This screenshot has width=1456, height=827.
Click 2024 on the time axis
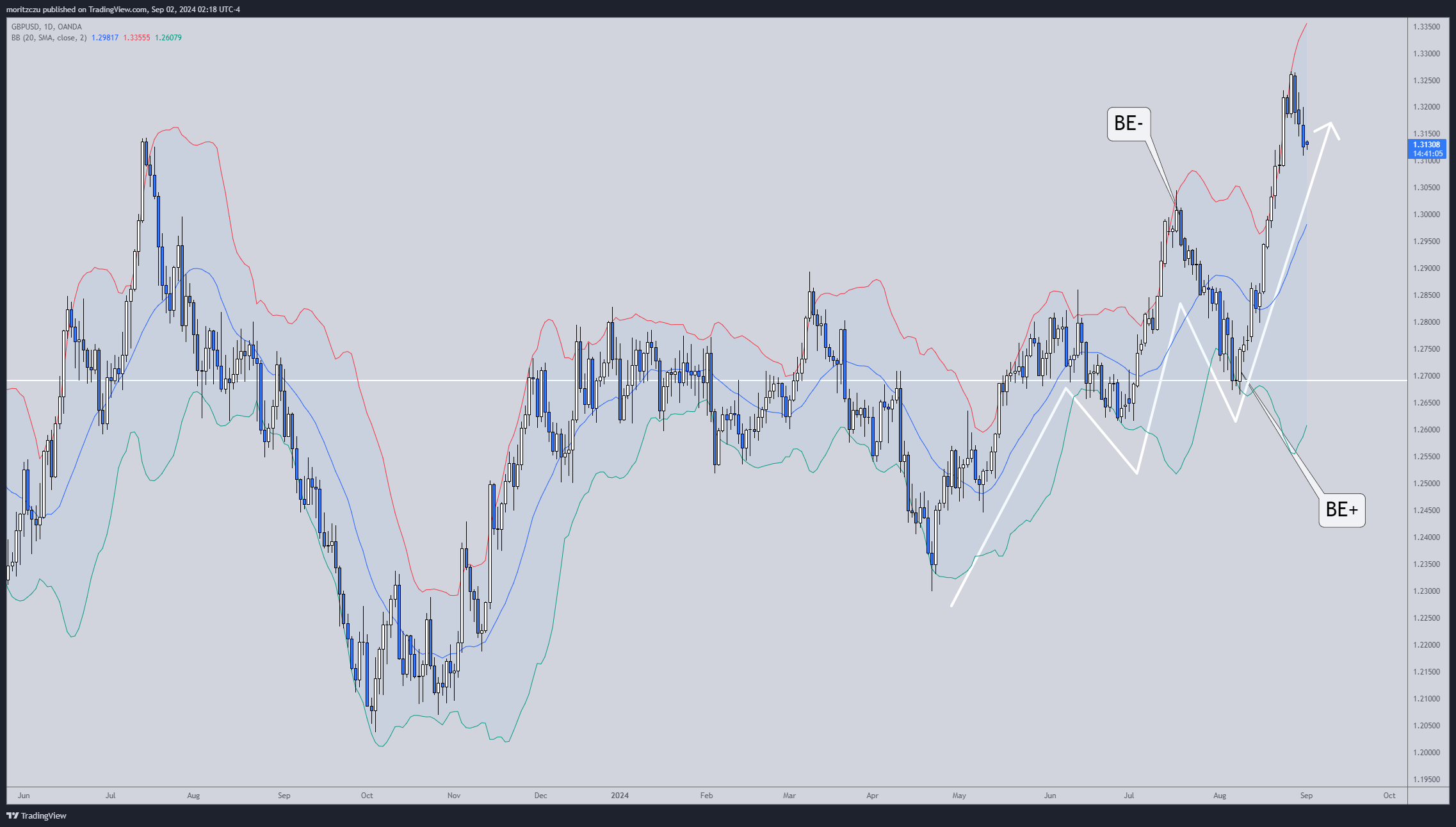click(619, 795)
